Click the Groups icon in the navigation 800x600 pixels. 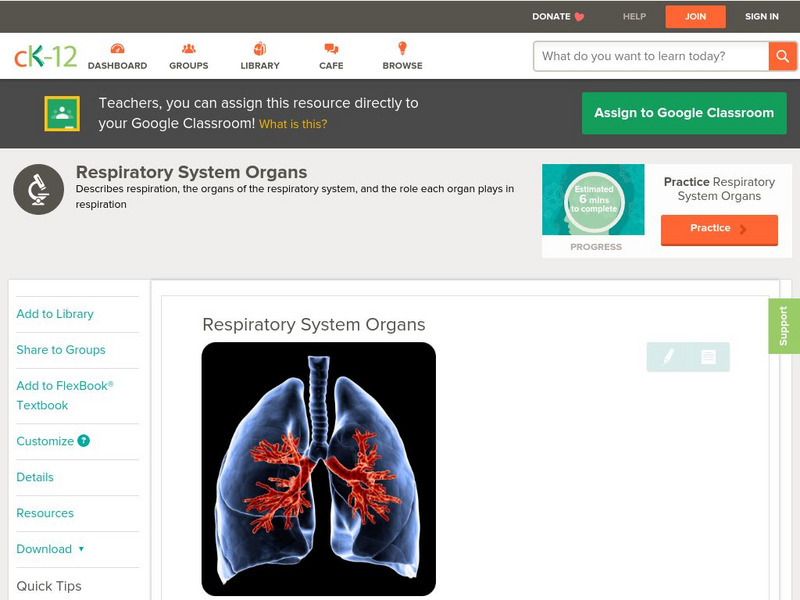[188, 47]
